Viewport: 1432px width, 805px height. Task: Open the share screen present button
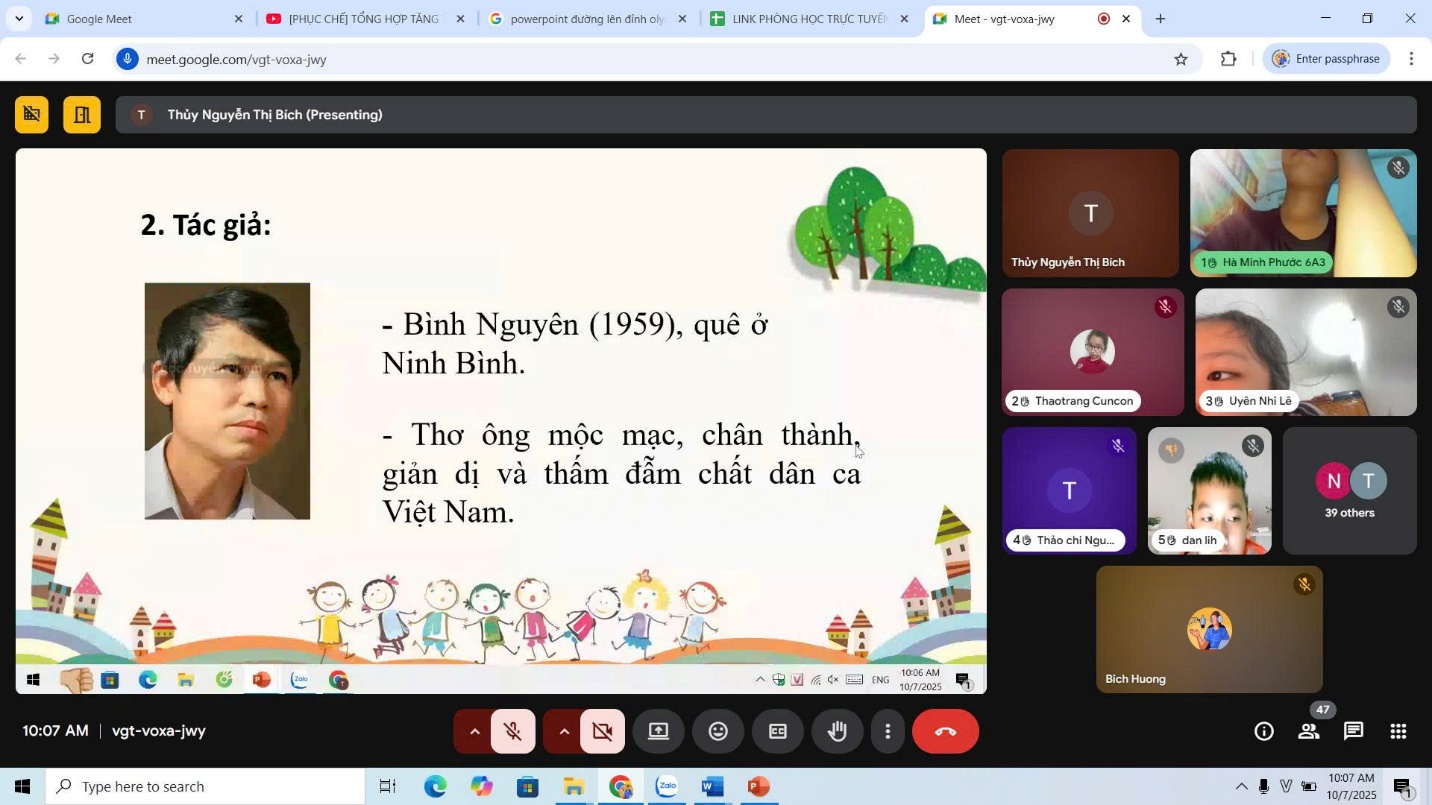(x=658, y=731)
